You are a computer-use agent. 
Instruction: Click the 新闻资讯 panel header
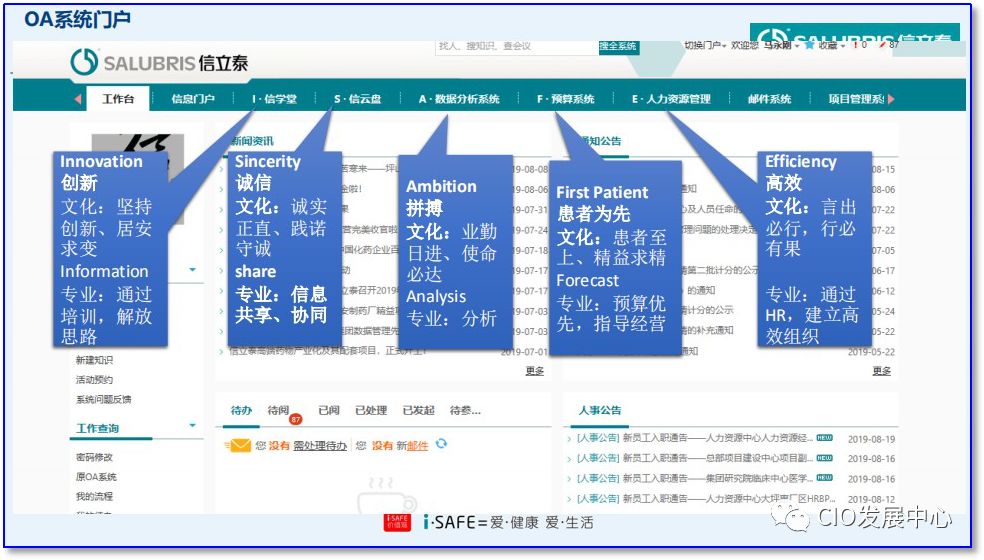(252, 141)
